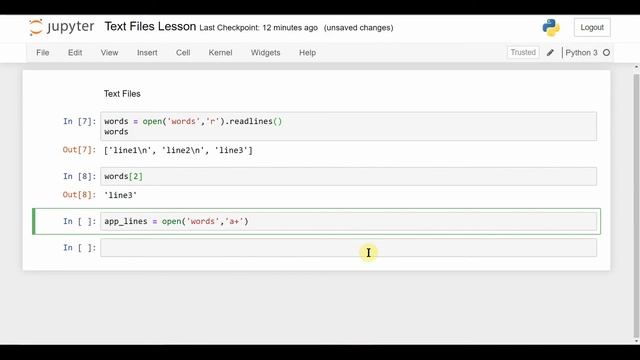Click output list of line1 line2 line3
Image resolution: width=640 pixels, height=360 pixels.
178,150
